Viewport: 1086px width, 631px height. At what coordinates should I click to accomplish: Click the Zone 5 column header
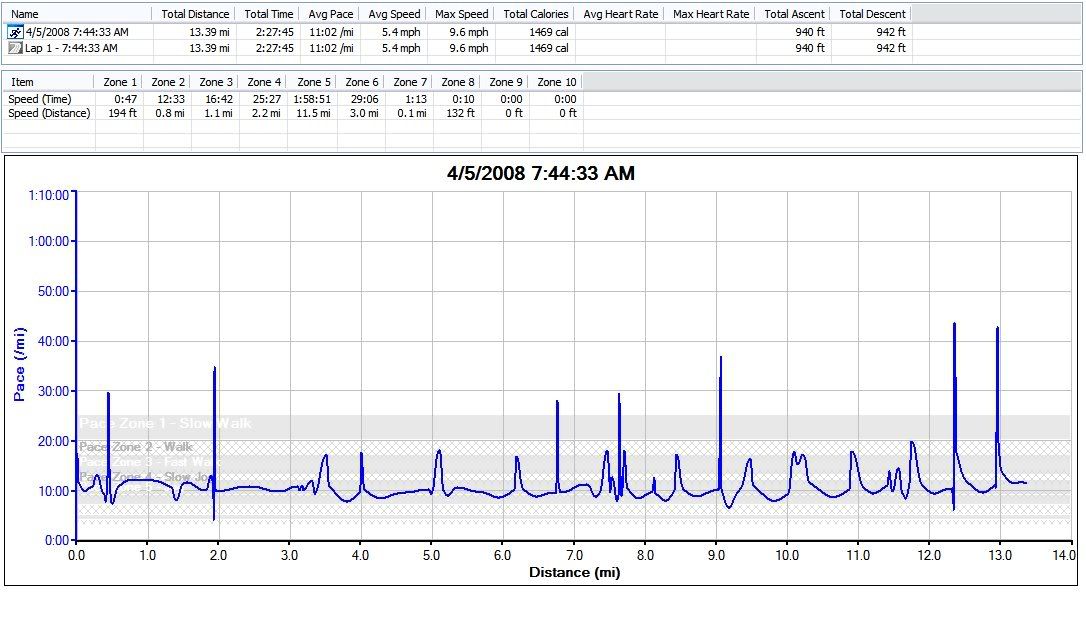[x=314, y=82]
